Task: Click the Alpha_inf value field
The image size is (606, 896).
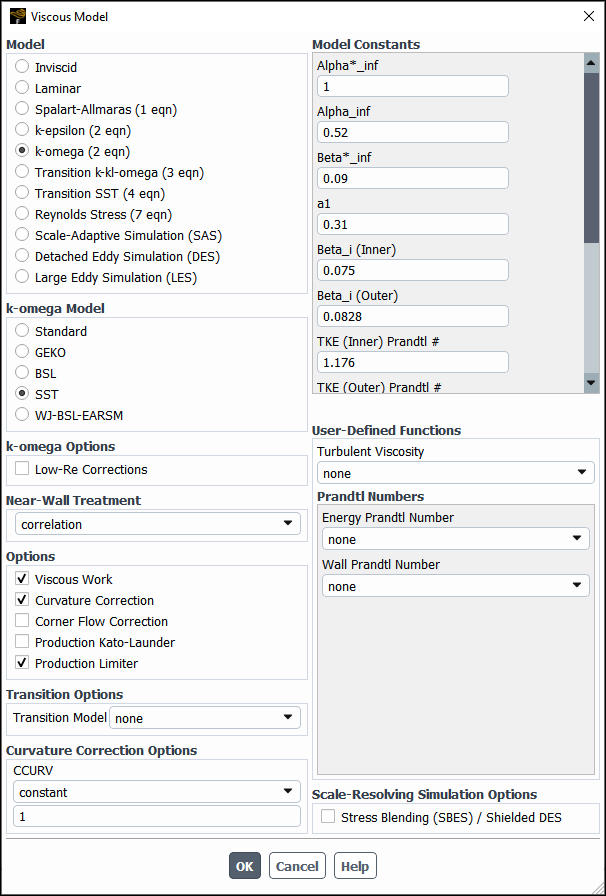Action: 412,132
